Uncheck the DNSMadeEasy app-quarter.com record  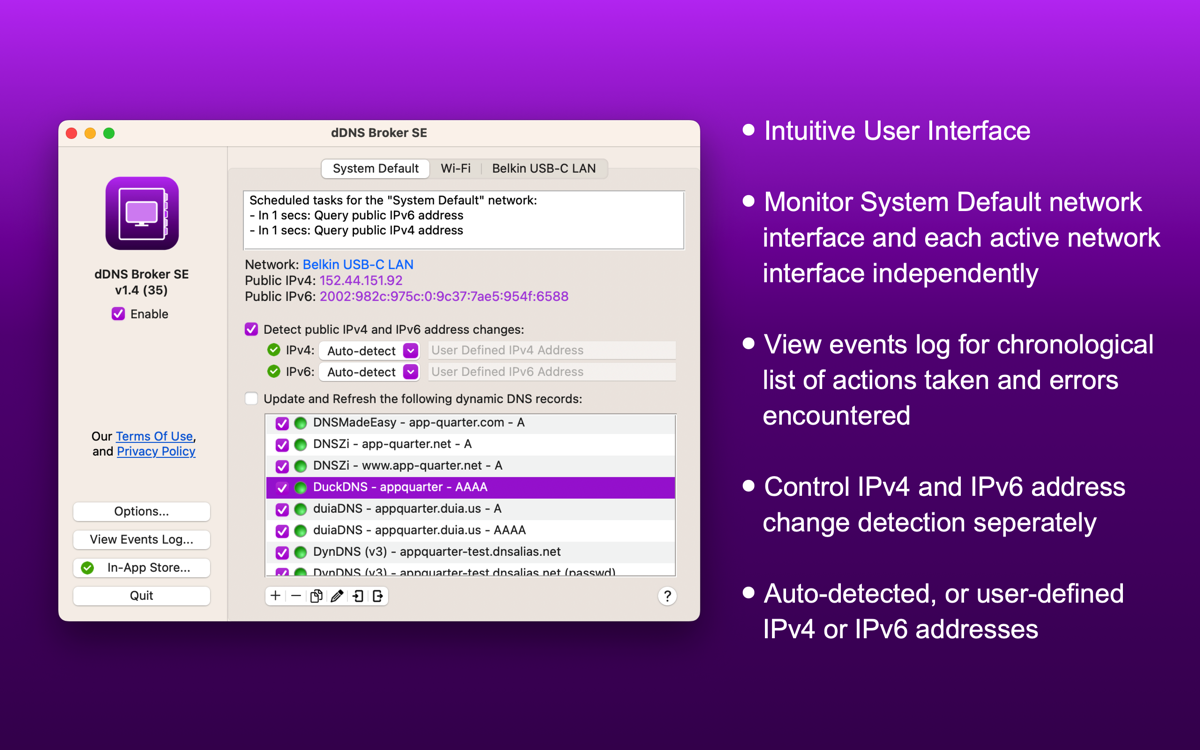coord(282,423)
